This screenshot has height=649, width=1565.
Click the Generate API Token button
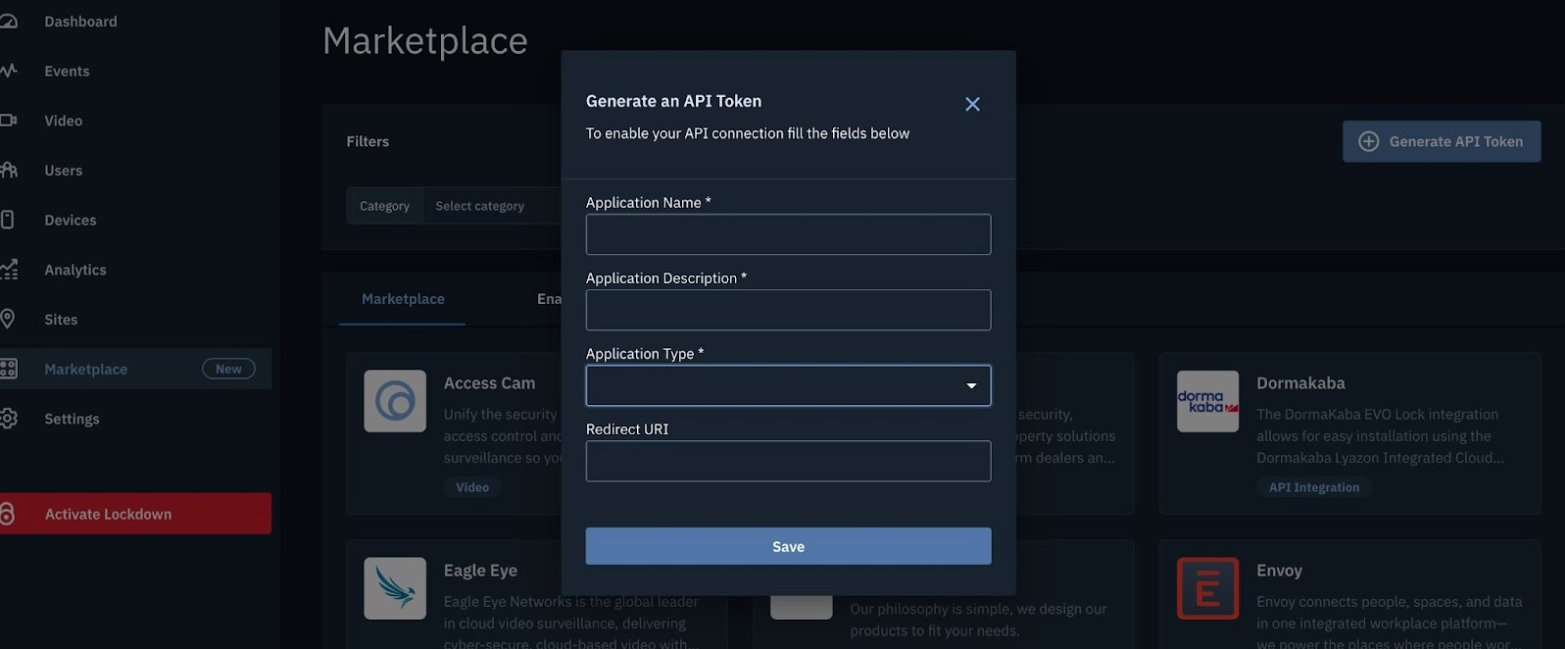(1441, 142)
